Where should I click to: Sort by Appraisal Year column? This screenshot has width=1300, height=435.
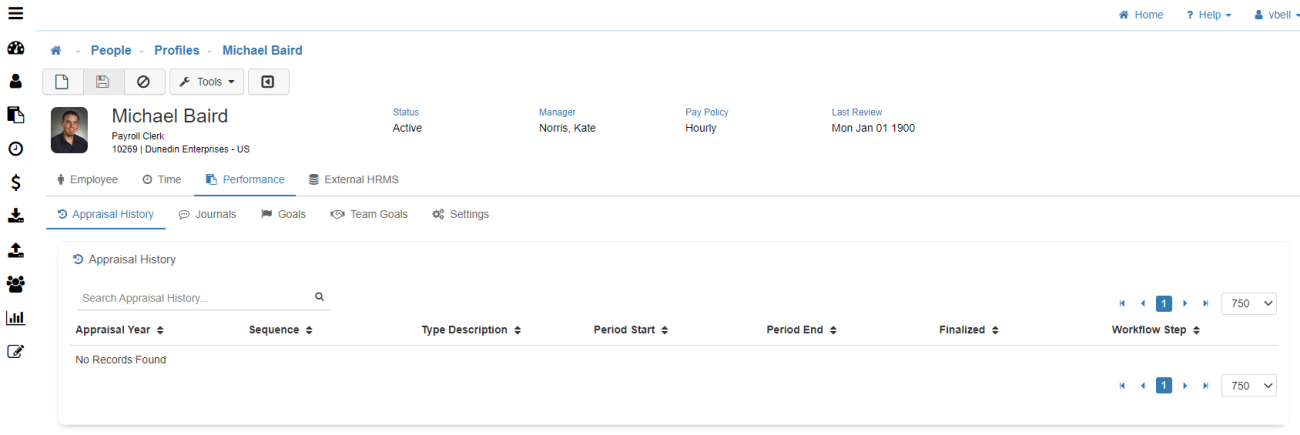coord(119,330)
